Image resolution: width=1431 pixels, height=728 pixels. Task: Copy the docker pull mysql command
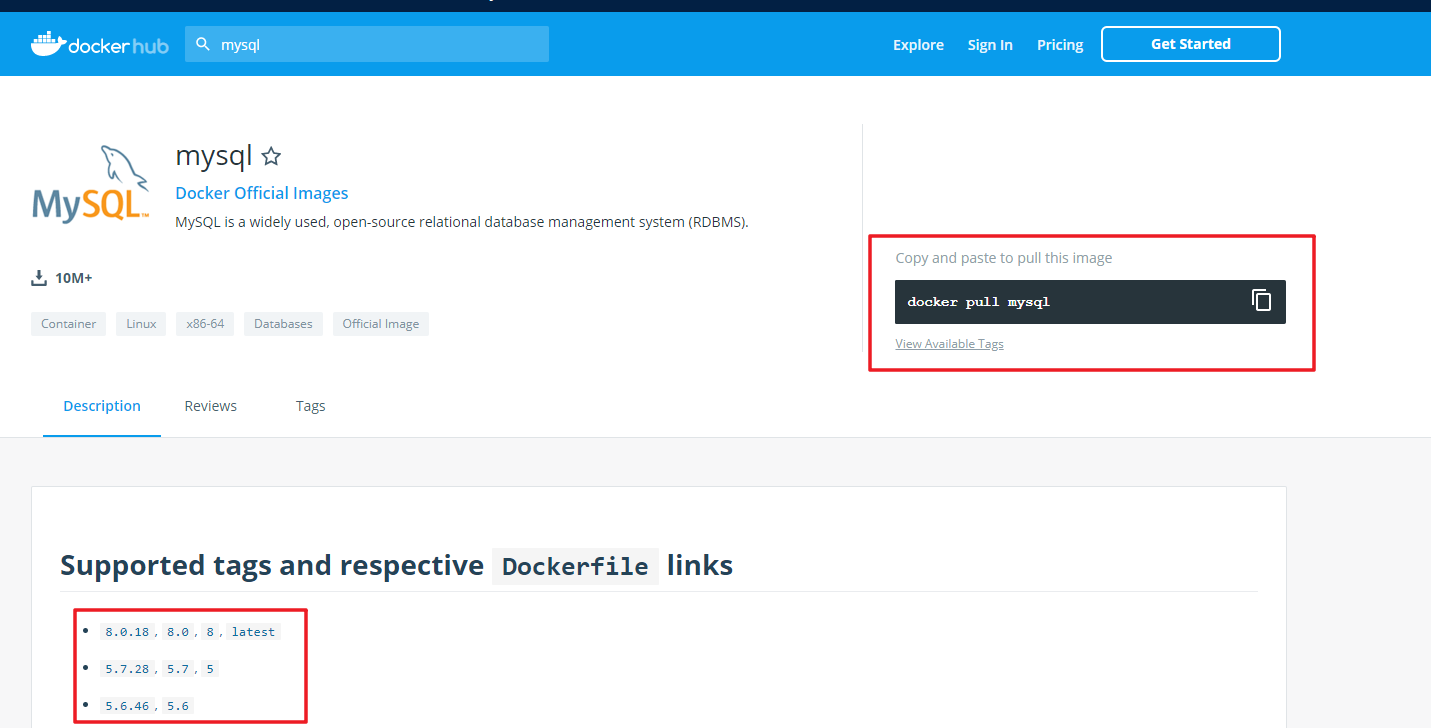point(1262,300)
